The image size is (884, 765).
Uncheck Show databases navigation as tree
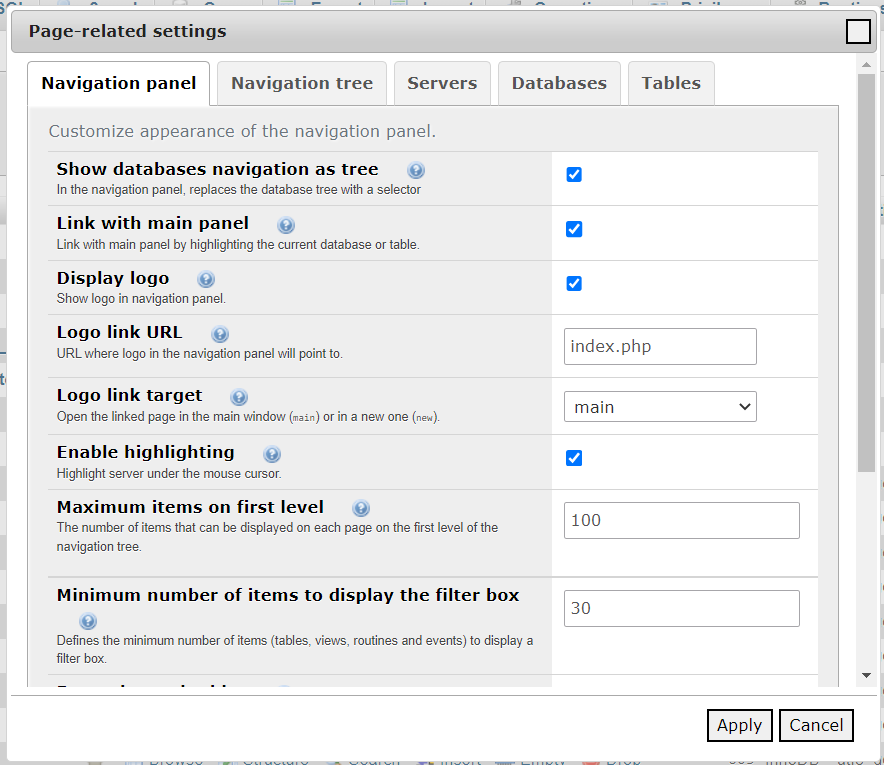(574, 174)
